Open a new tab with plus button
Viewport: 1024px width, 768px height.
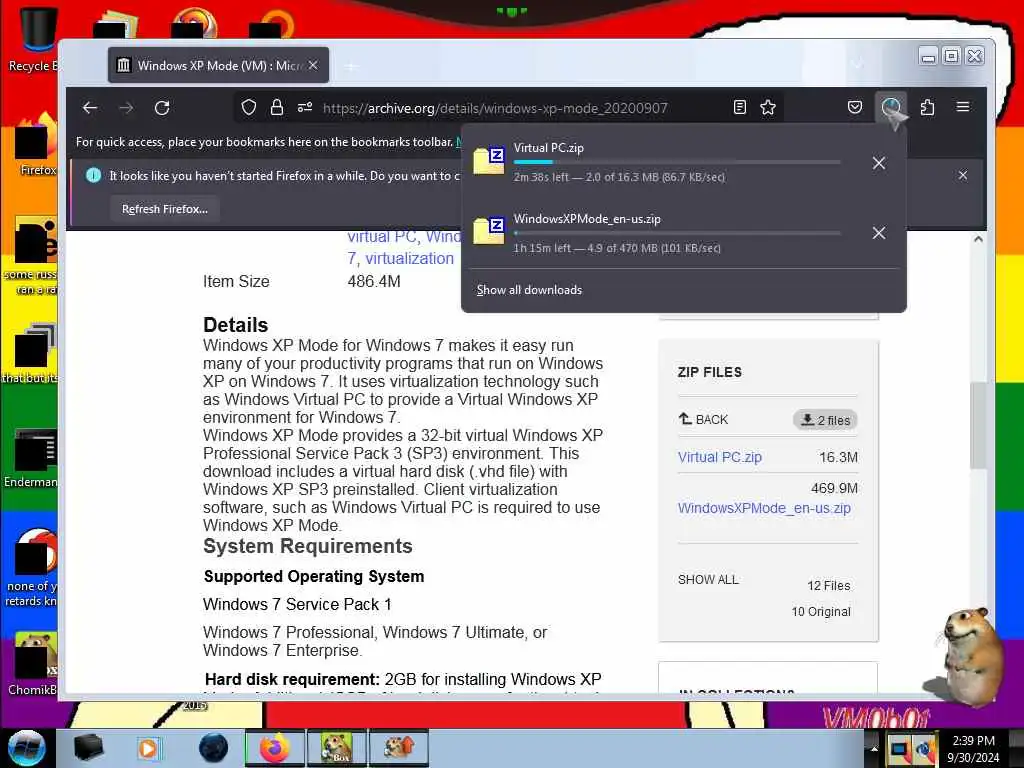click(x=351, y=66)
